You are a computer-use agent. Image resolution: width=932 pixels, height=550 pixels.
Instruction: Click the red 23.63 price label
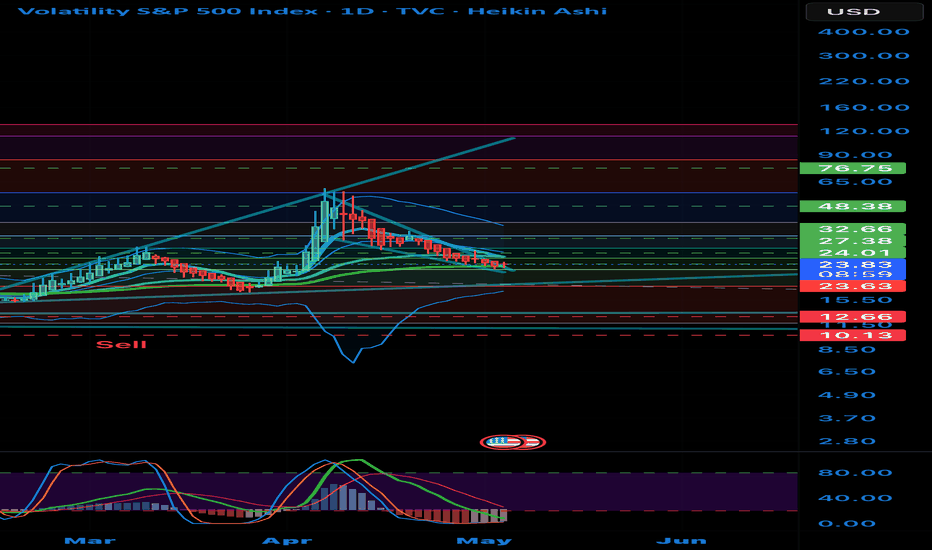click(853, 286)
